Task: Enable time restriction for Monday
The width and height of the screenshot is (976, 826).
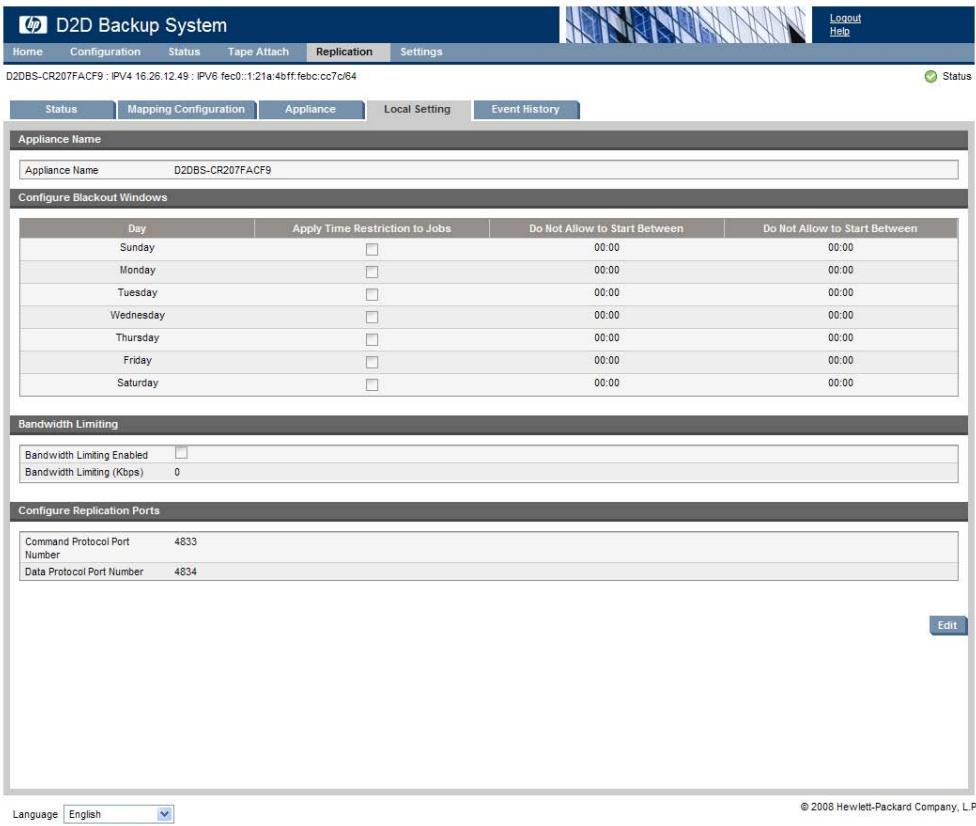Action: click(x=372, y=271)
